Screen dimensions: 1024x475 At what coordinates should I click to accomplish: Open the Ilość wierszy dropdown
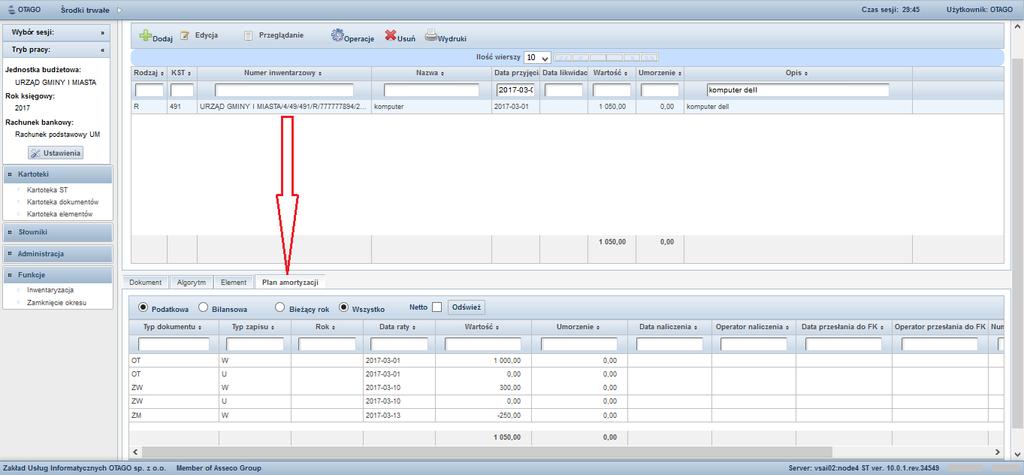click(538, 58)
